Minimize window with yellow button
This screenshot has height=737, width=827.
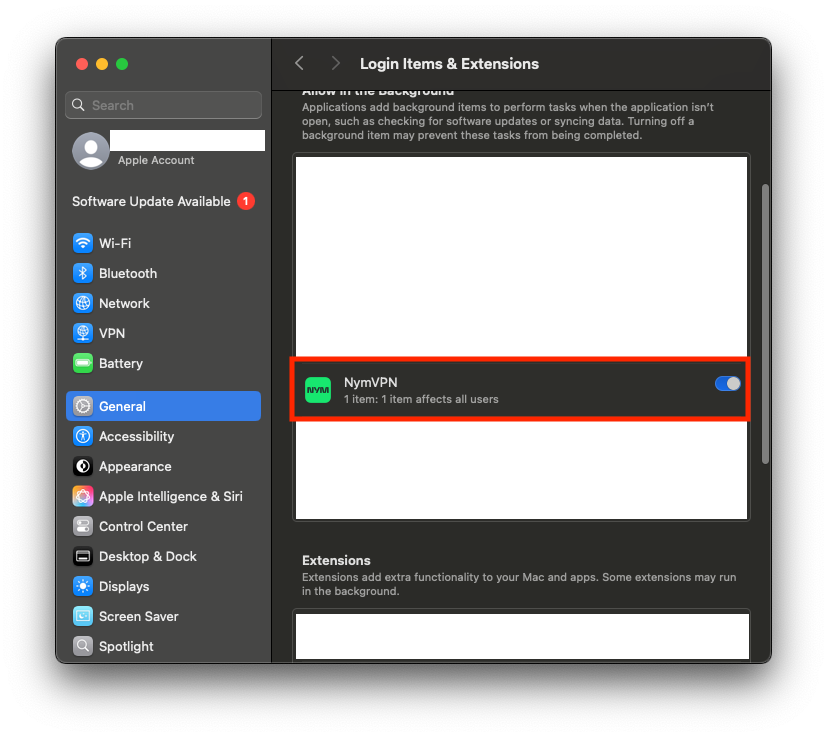click(102, 64)
